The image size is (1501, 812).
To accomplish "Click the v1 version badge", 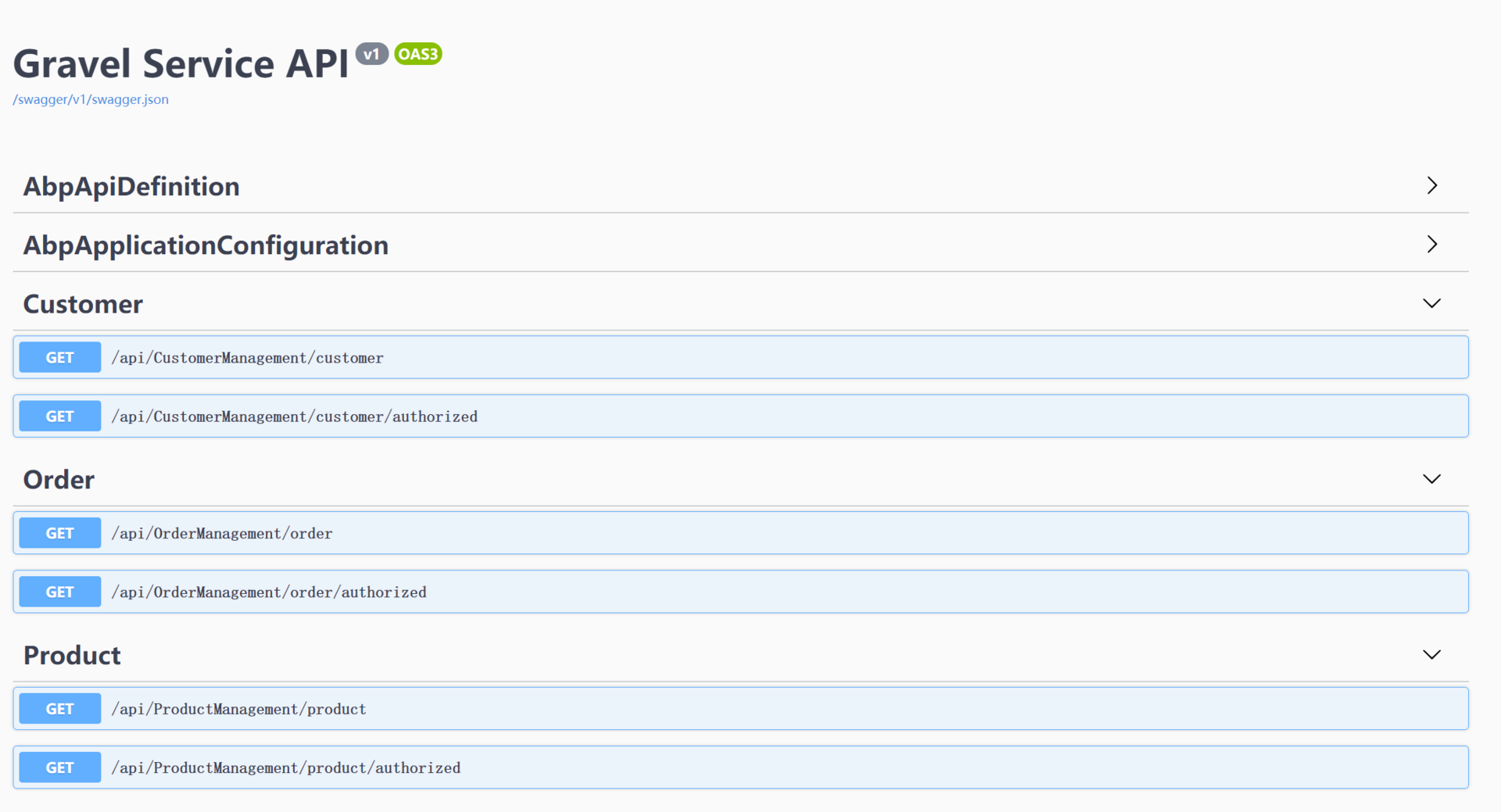I will tap(372, 54).
